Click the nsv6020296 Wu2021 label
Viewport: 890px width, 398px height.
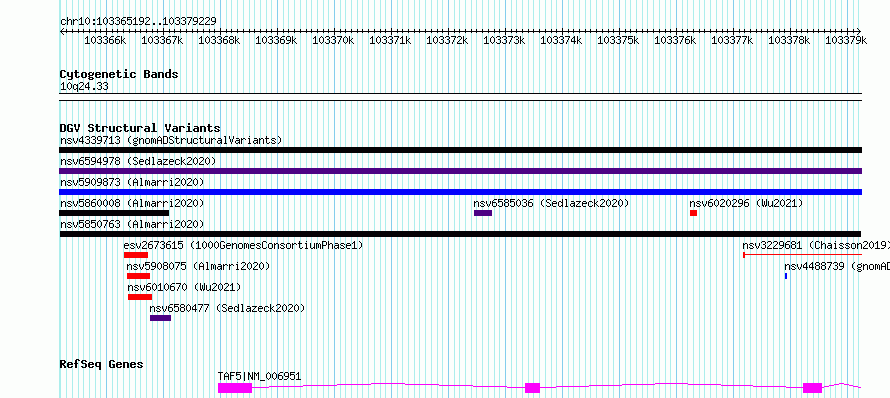click(x=746, y=203)
